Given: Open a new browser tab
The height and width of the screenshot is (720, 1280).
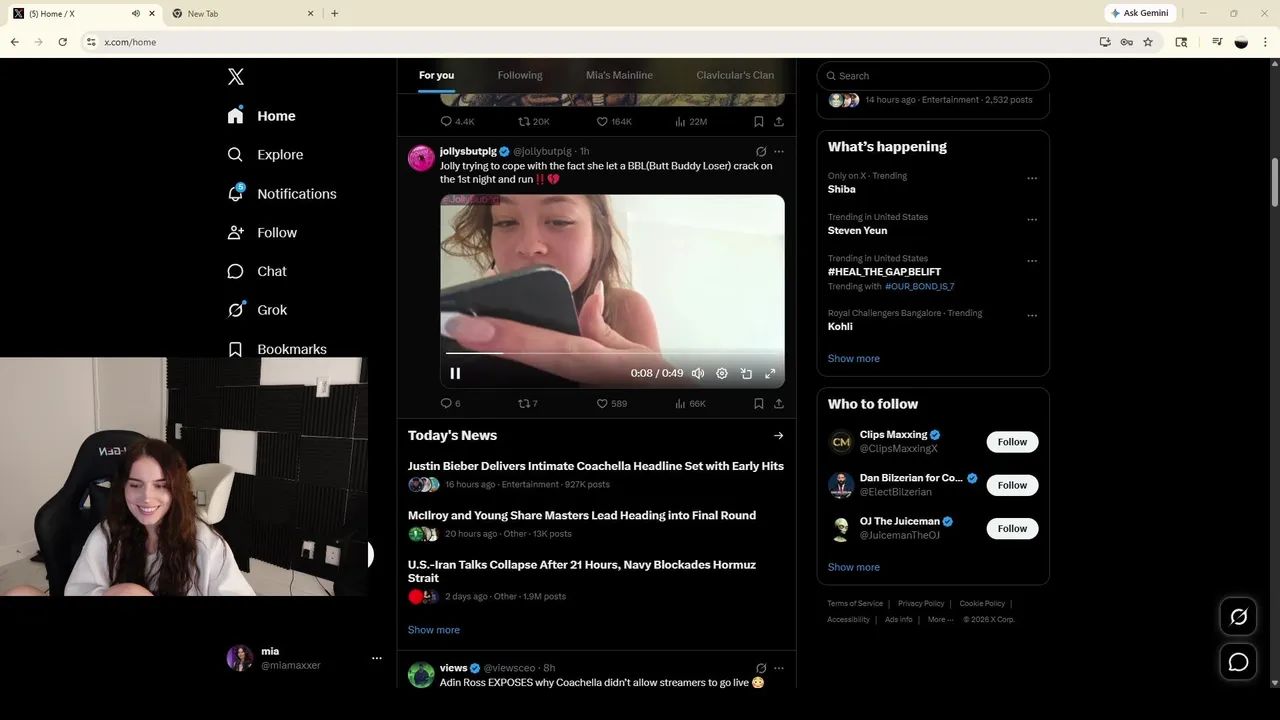Looking at the screenshot, I should click(334, 13).
